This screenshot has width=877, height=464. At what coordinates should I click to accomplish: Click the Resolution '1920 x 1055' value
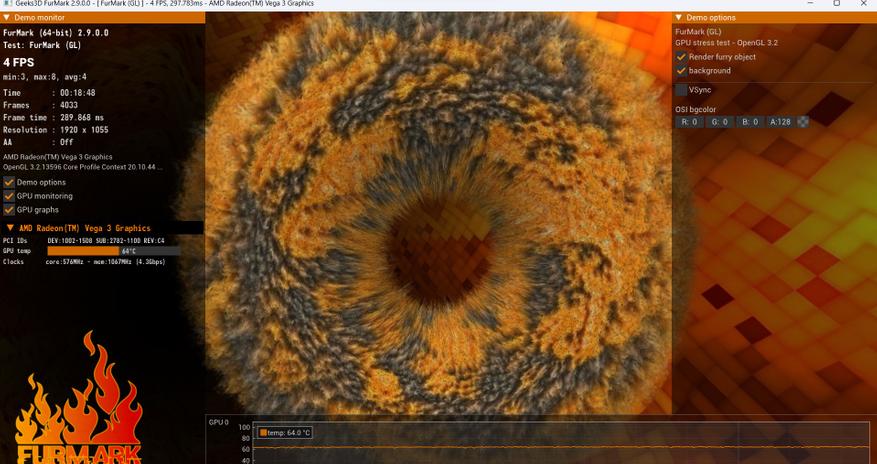pyautogui.click(x=84, y=130)
